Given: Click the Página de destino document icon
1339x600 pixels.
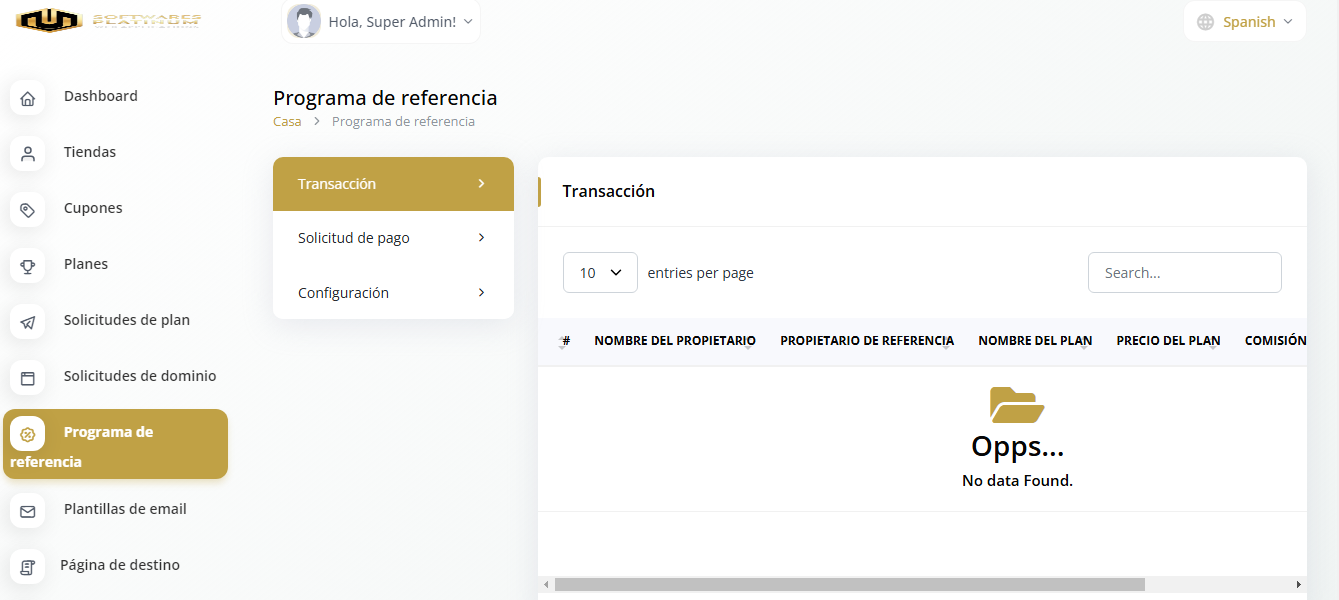Looking at the screenshot, I should [28, 567].
